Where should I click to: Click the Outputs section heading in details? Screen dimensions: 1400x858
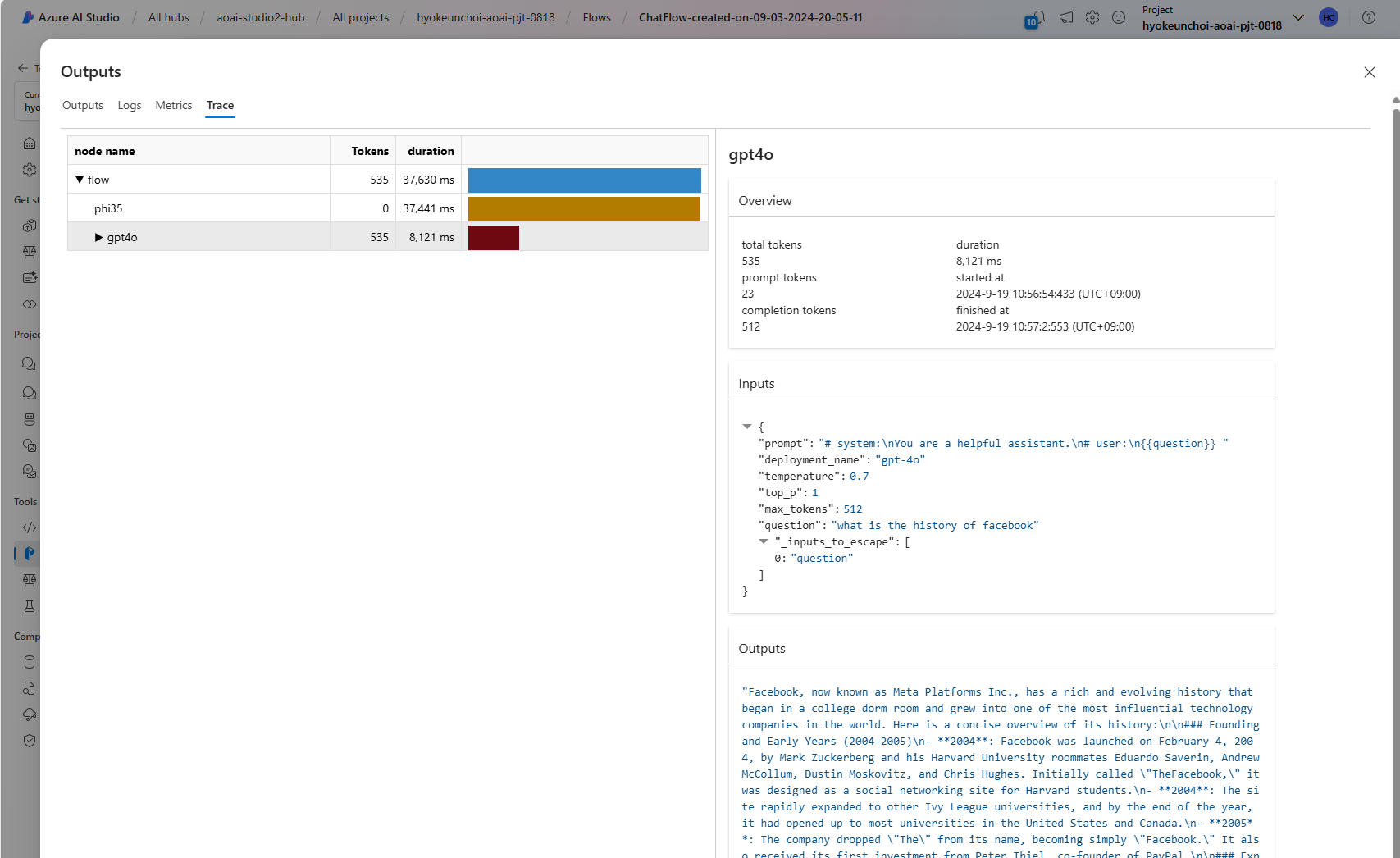pyautogui.click(x=762, y=648)
